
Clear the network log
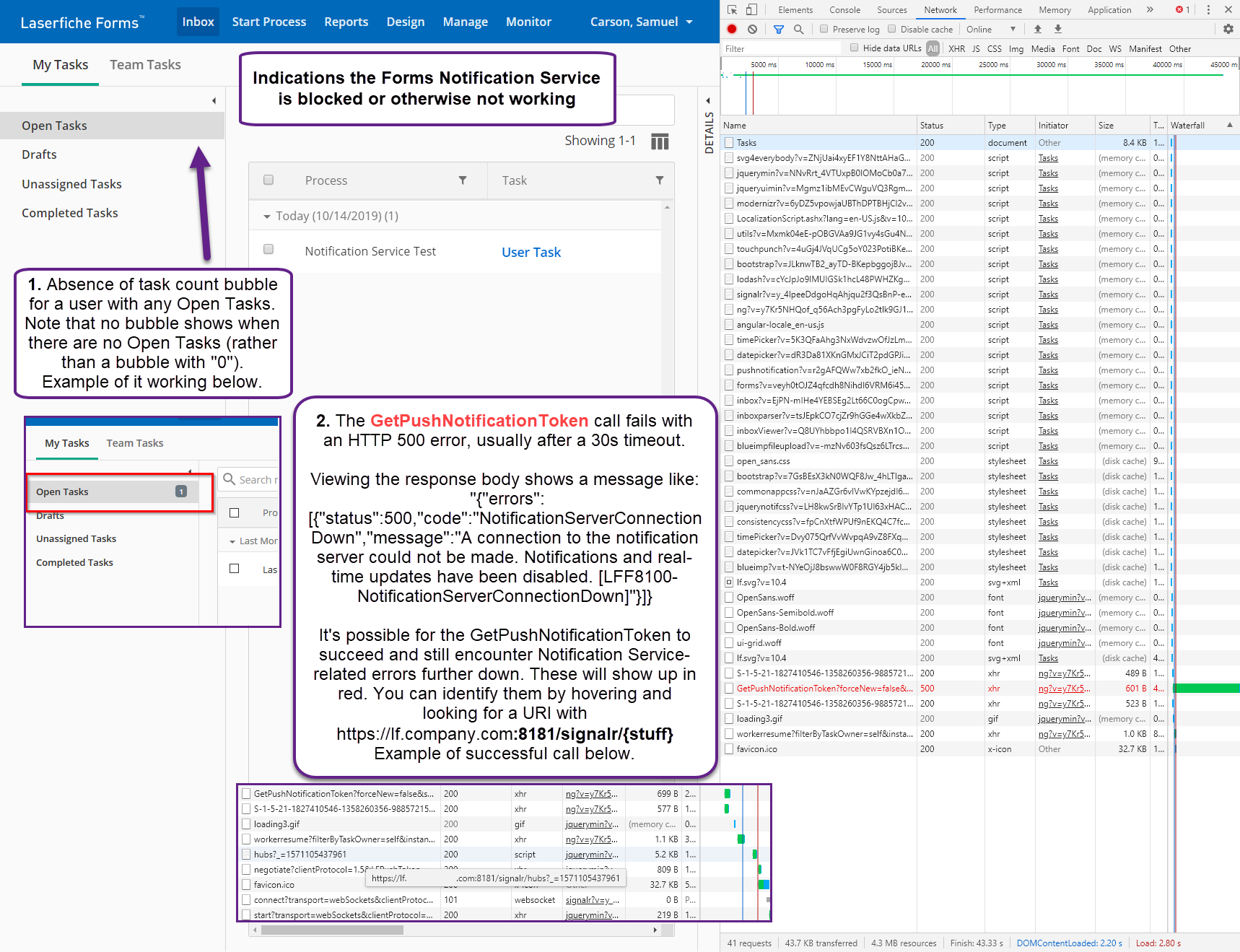coord(753,30)
